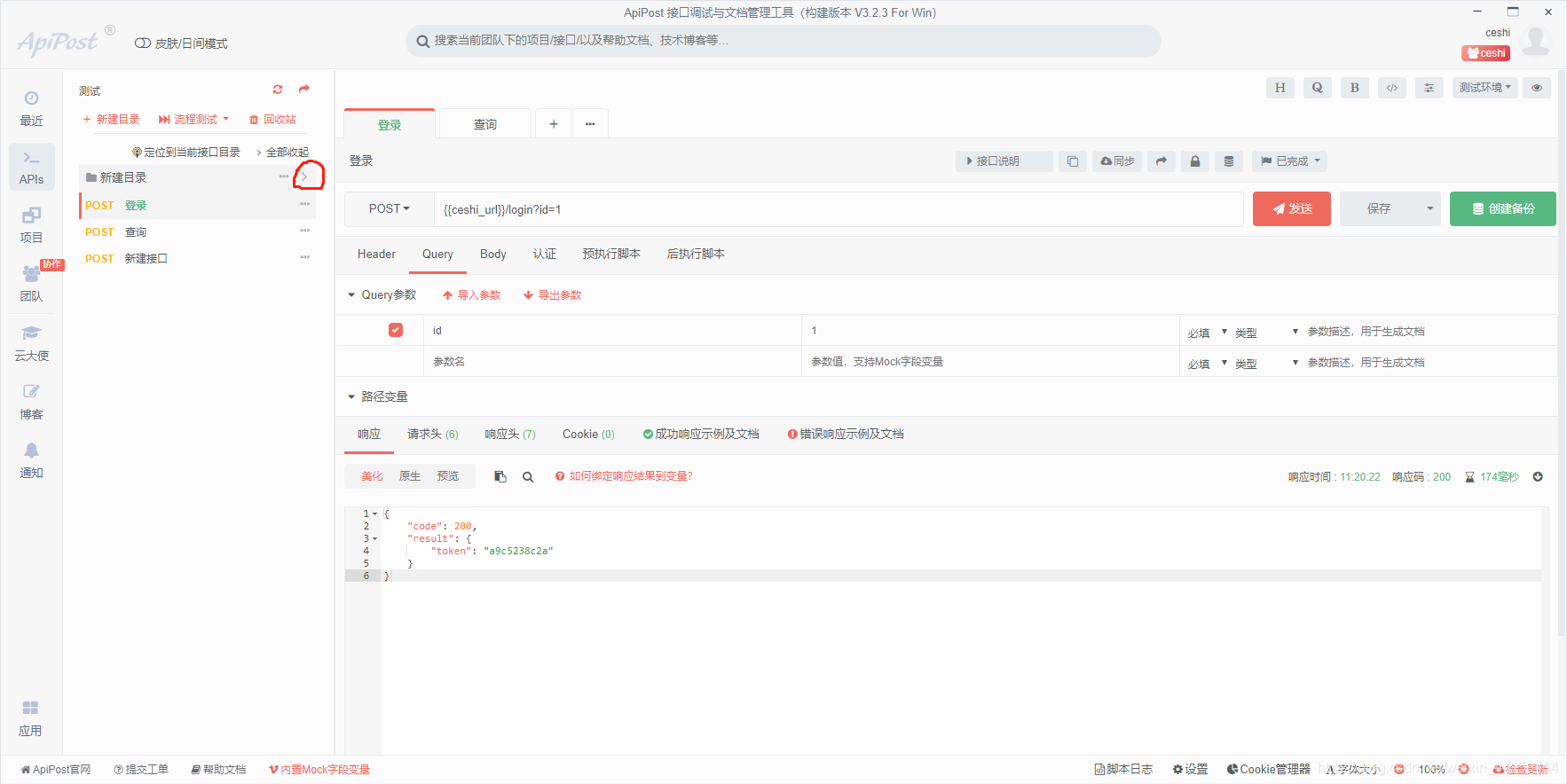Add a new tab with plus button
The height and width of the screenshot is (784, 1567).
coord(553,124)
